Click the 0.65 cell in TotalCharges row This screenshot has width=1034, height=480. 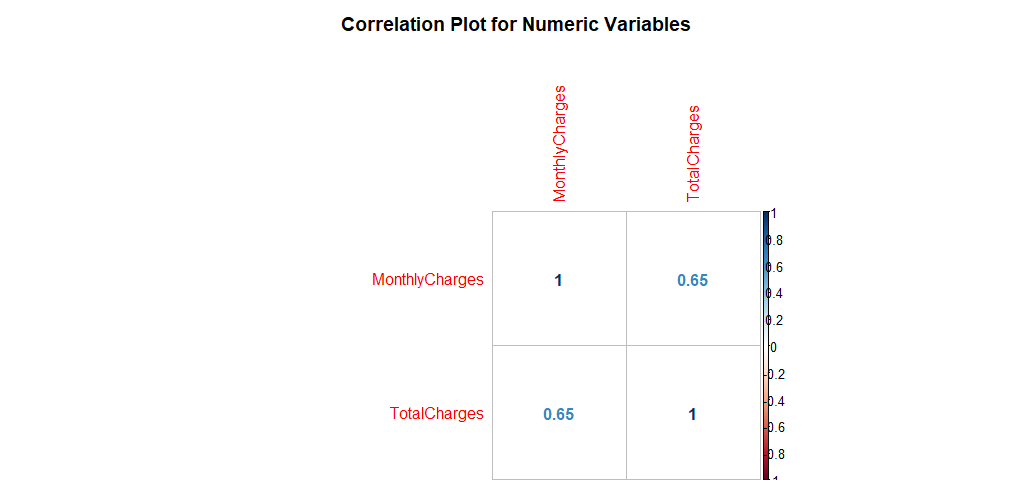559,413
